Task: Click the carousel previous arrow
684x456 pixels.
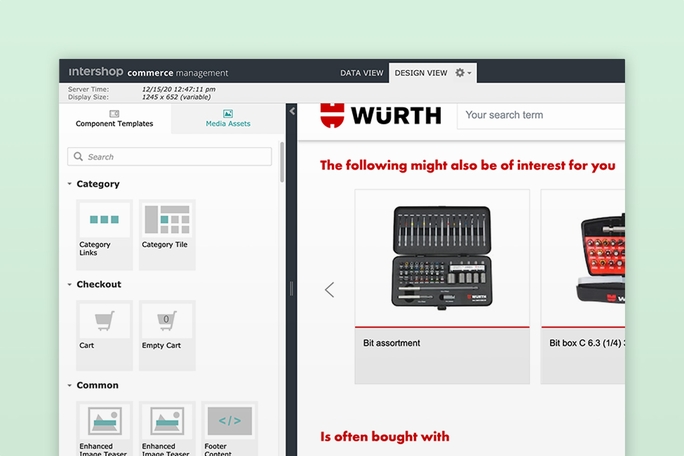Action: pos(329,290)
